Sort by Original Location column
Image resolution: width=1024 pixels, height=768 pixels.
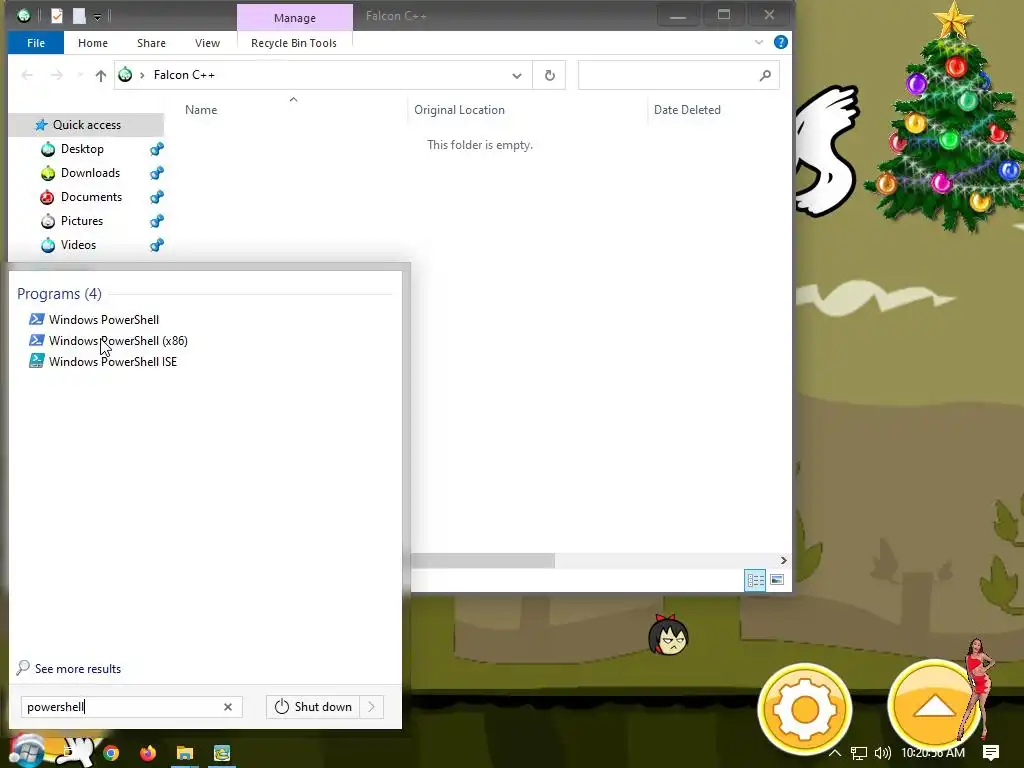[x=459, y=110]
